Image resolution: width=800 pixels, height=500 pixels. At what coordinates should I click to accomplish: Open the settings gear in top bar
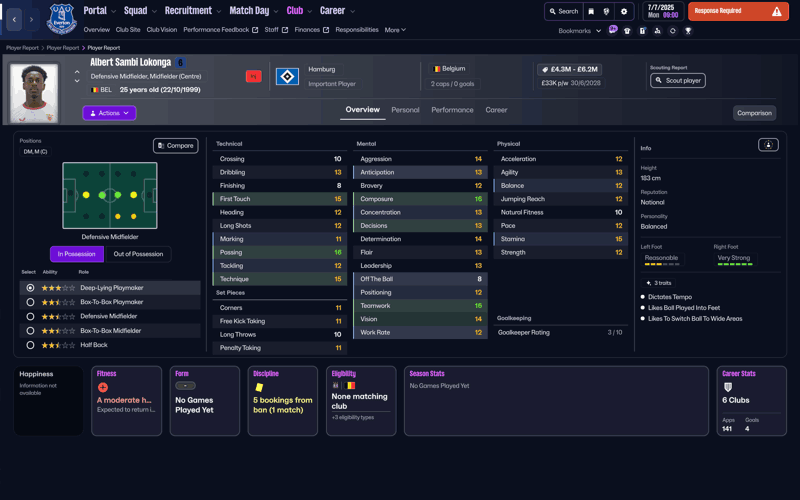click(624, 12)
